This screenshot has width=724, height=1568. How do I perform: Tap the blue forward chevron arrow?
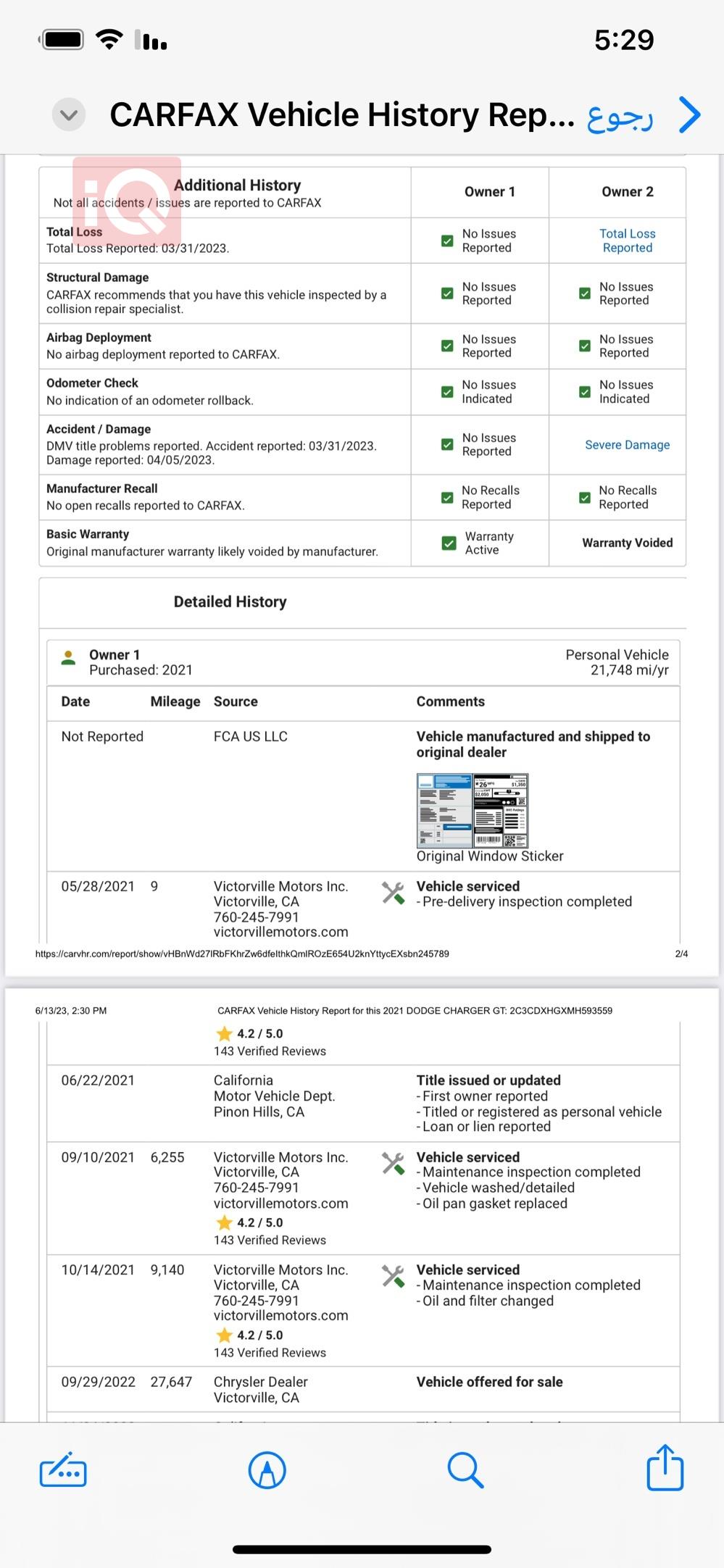pos(690,114)
